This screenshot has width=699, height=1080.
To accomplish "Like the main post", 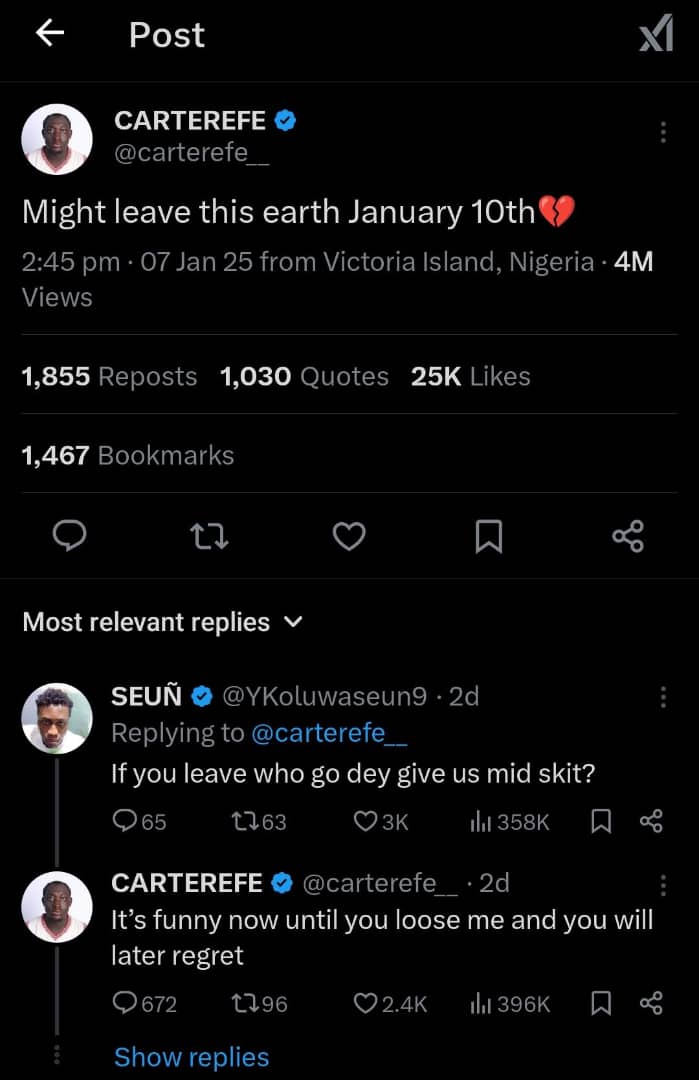I will [349, 537].
